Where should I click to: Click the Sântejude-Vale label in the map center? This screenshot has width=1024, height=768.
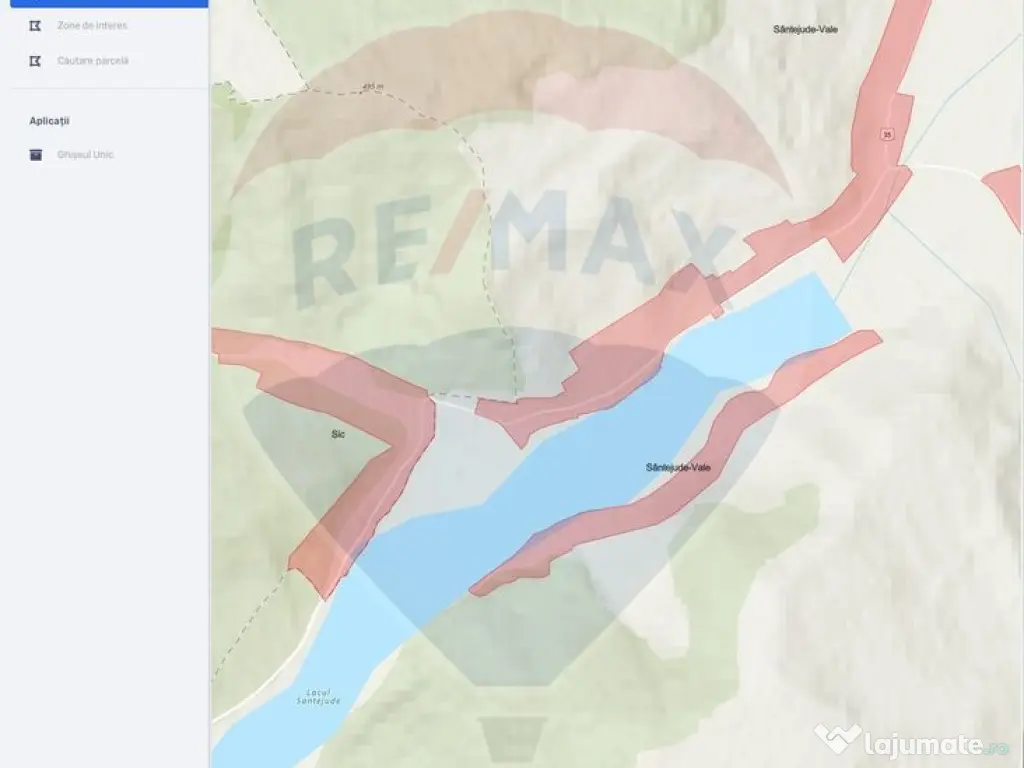(x=678, y=464)
